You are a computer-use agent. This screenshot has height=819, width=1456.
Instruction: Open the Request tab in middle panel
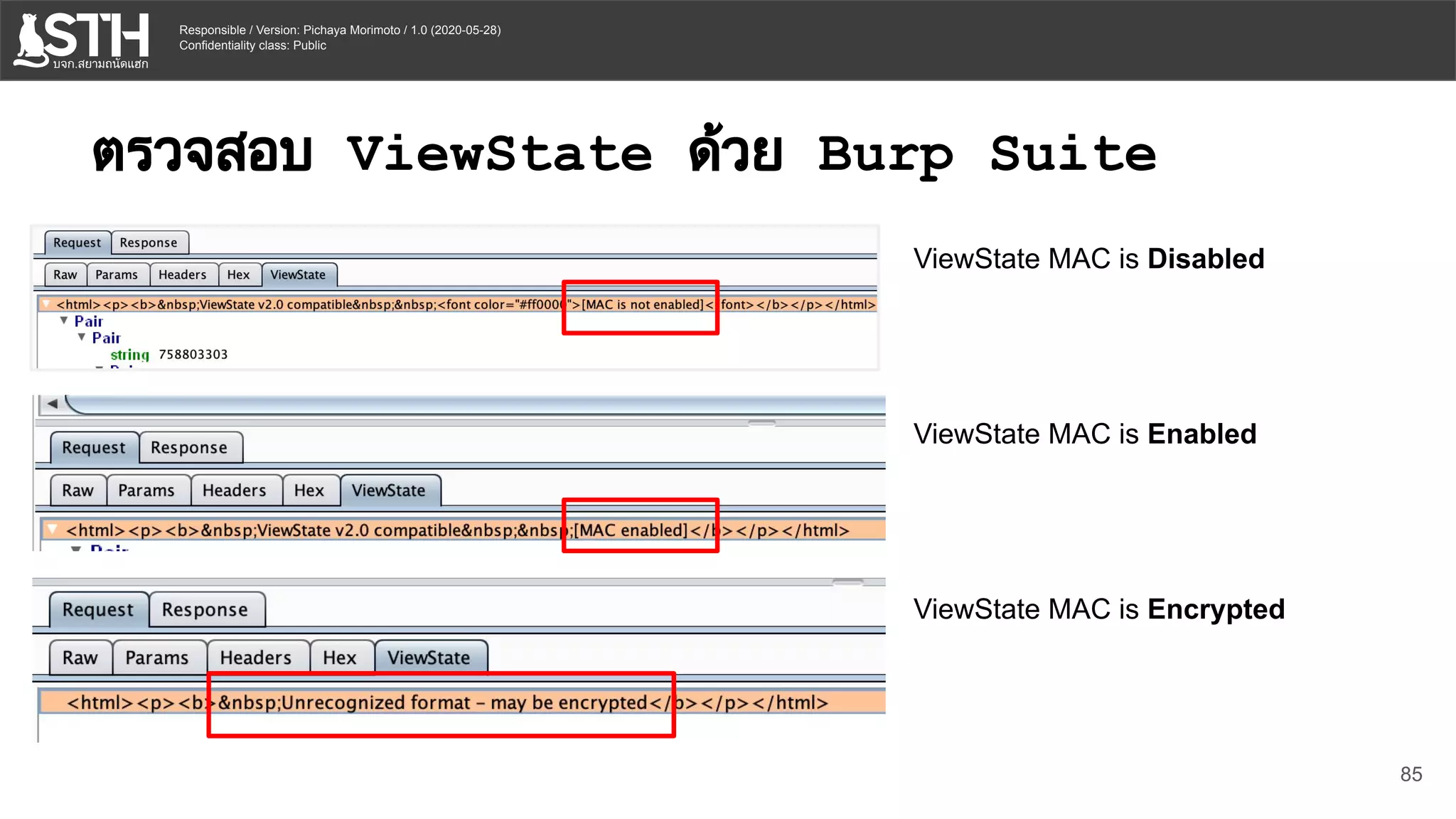click(95, 448)
